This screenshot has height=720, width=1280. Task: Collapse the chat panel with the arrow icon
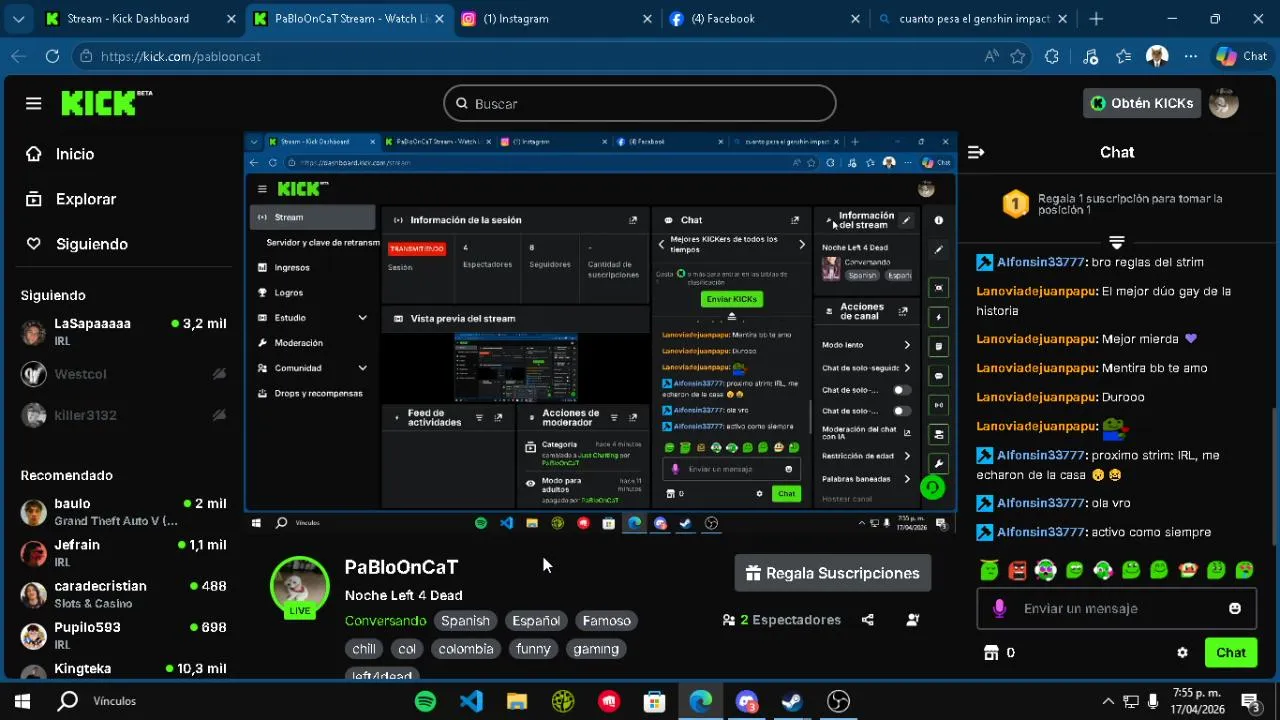pyautogui.click(x=976, y=152)
